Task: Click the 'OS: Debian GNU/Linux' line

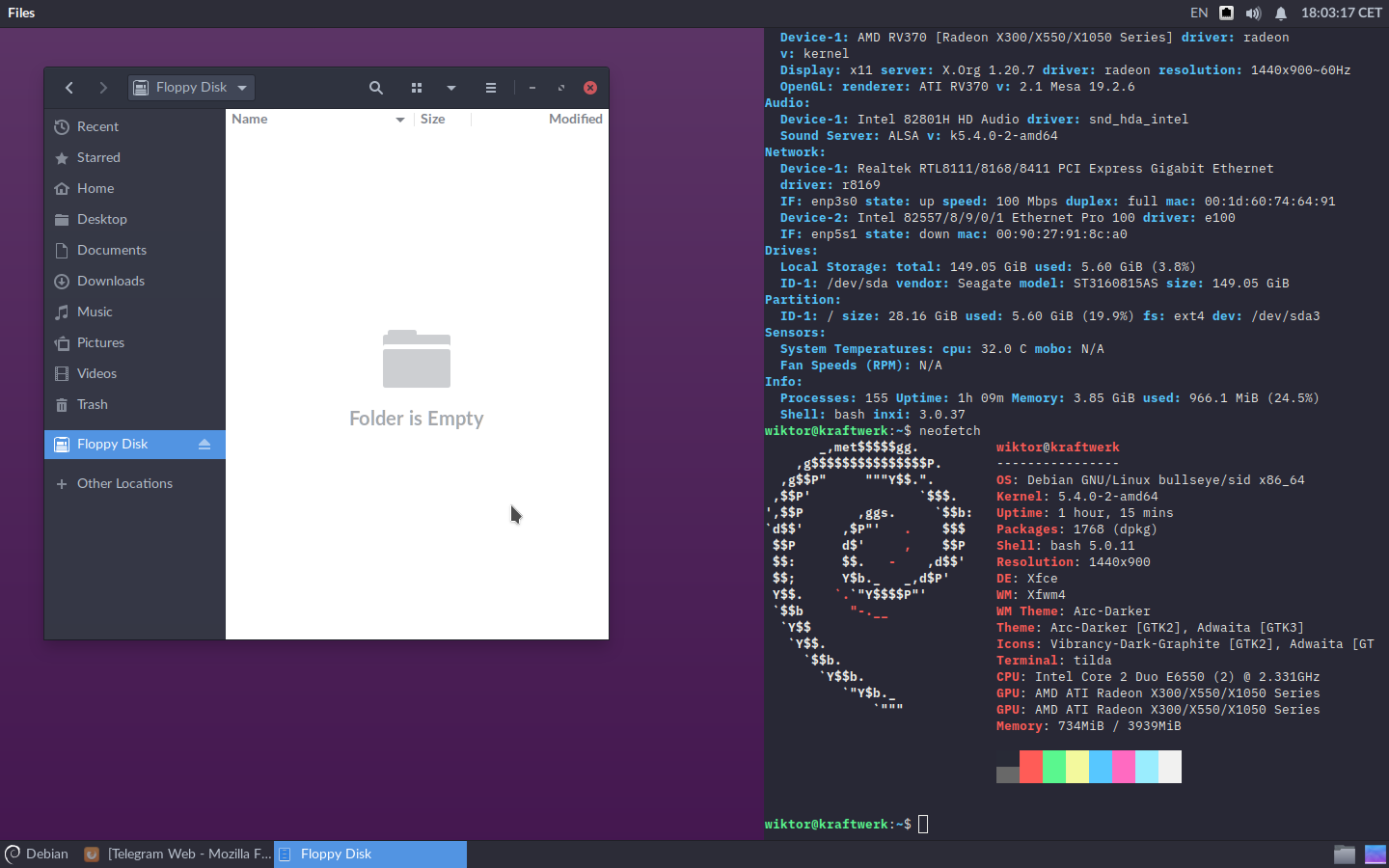Action: click(1151, 480)
